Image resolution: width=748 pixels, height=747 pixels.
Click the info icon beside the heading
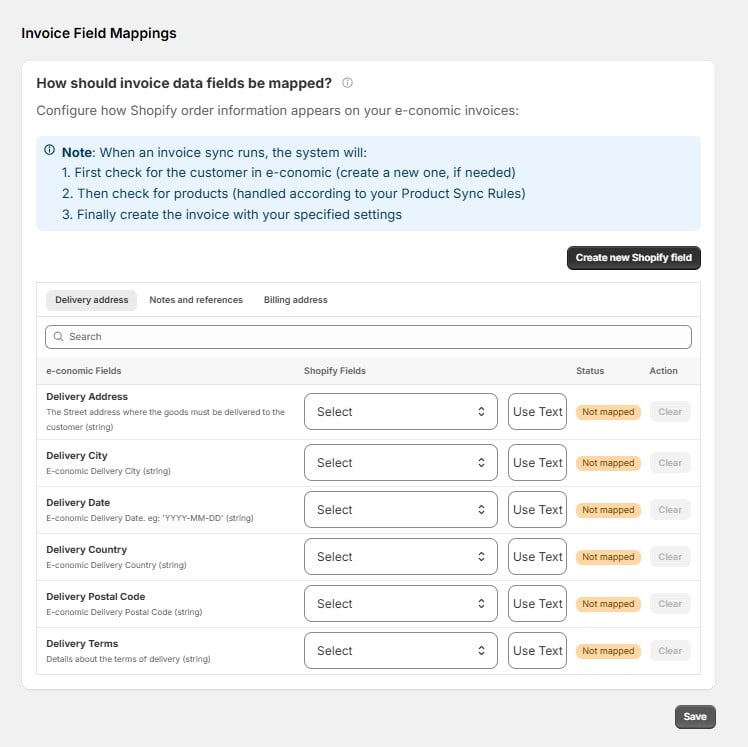pyautogui.click(x=347, y=83)
